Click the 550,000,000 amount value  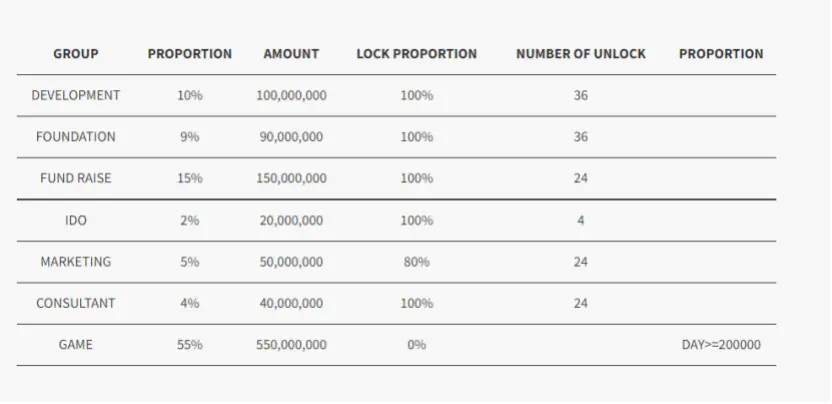point(291,345)
